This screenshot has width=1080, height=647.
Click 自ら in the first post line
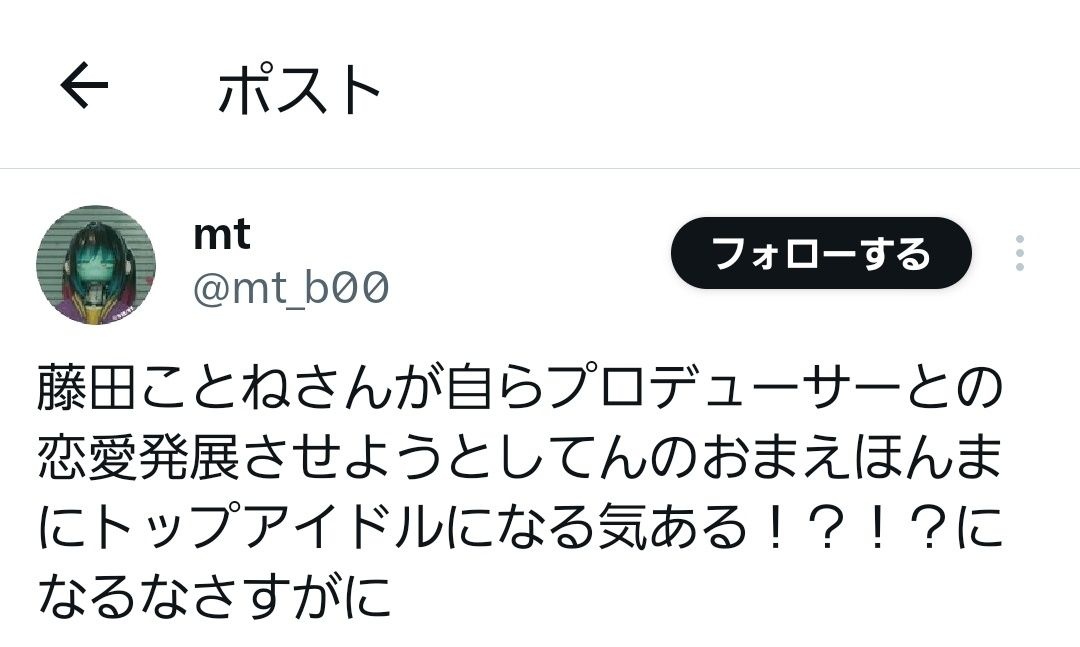tap(493, 389)
